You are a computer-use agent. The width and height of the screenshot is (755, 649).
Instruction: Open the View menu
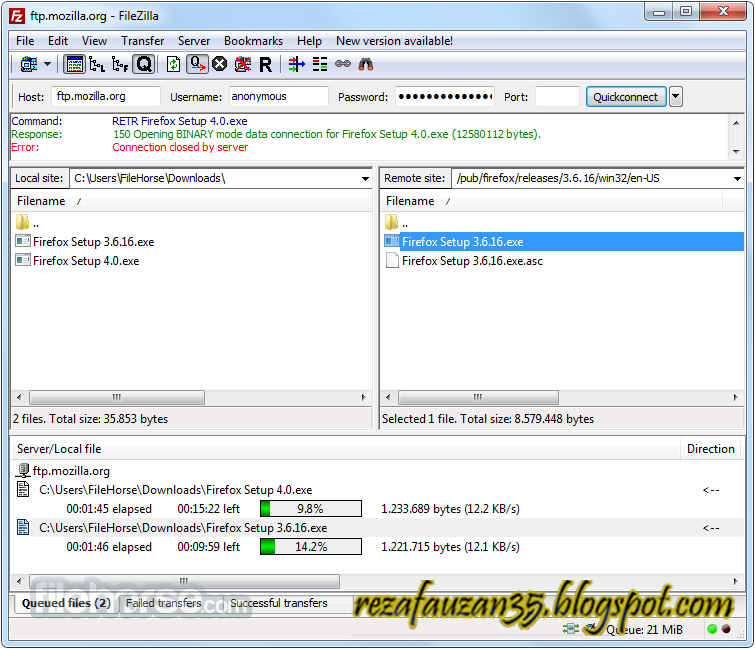tap(94, 41)
